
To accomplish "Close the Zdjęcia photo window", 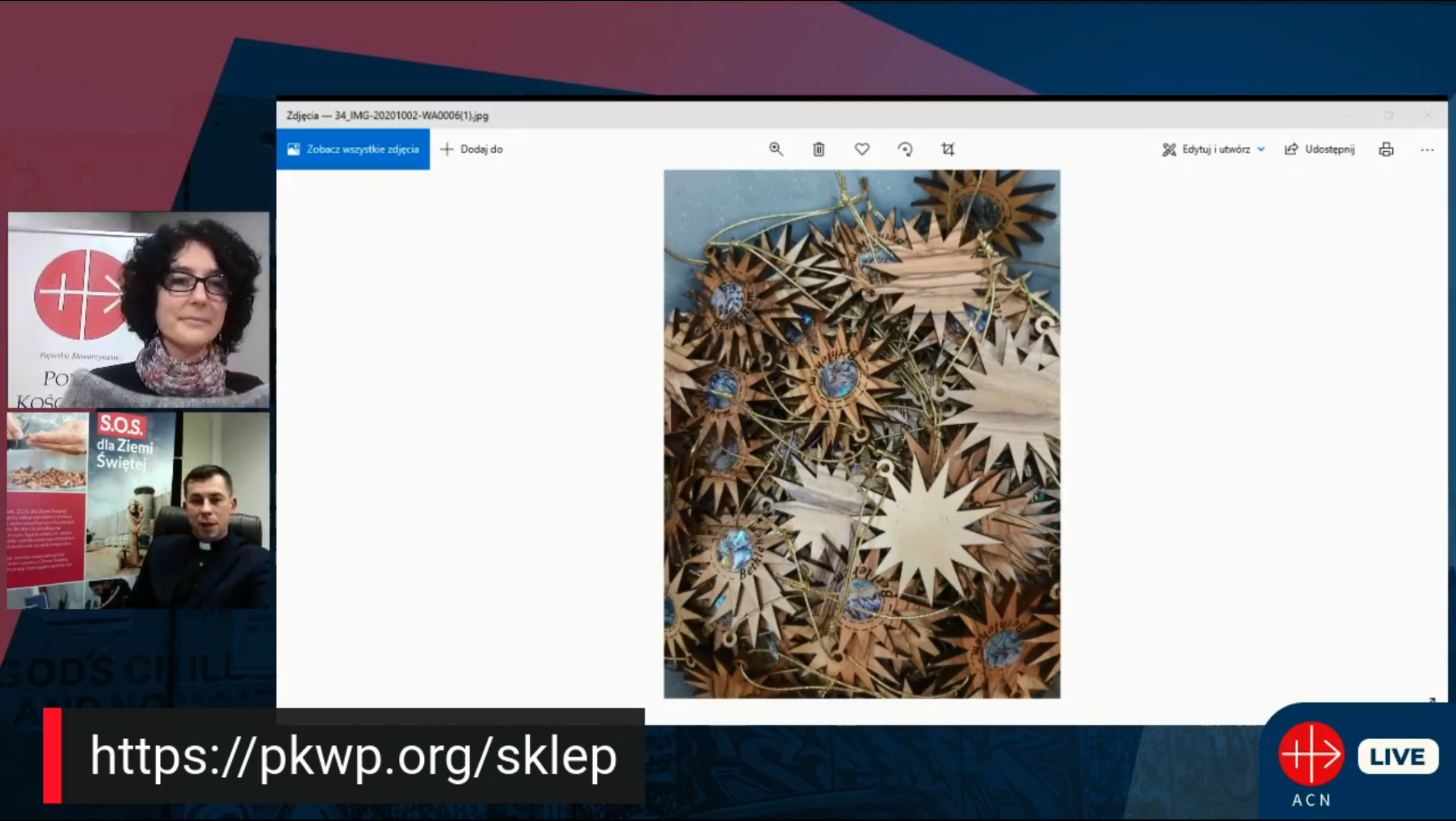I will pos(1428,115).
